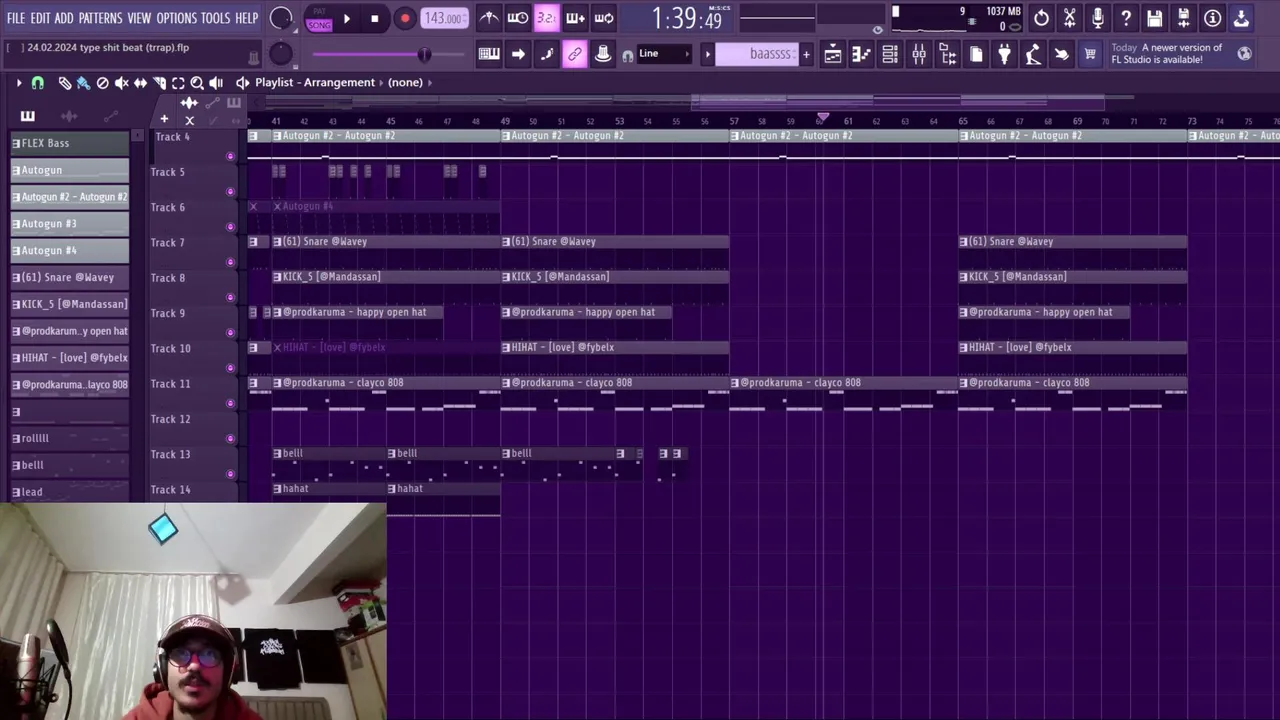Open the PATTERNS menu
The height and width of the screenshot is (720, 1280).
click(x=100, y=18)
